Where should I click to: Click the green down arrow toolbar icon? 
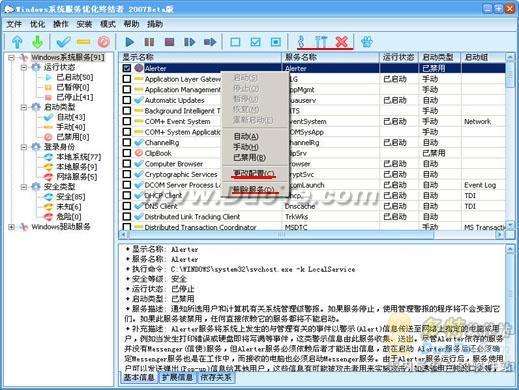(x=38, y=42)
